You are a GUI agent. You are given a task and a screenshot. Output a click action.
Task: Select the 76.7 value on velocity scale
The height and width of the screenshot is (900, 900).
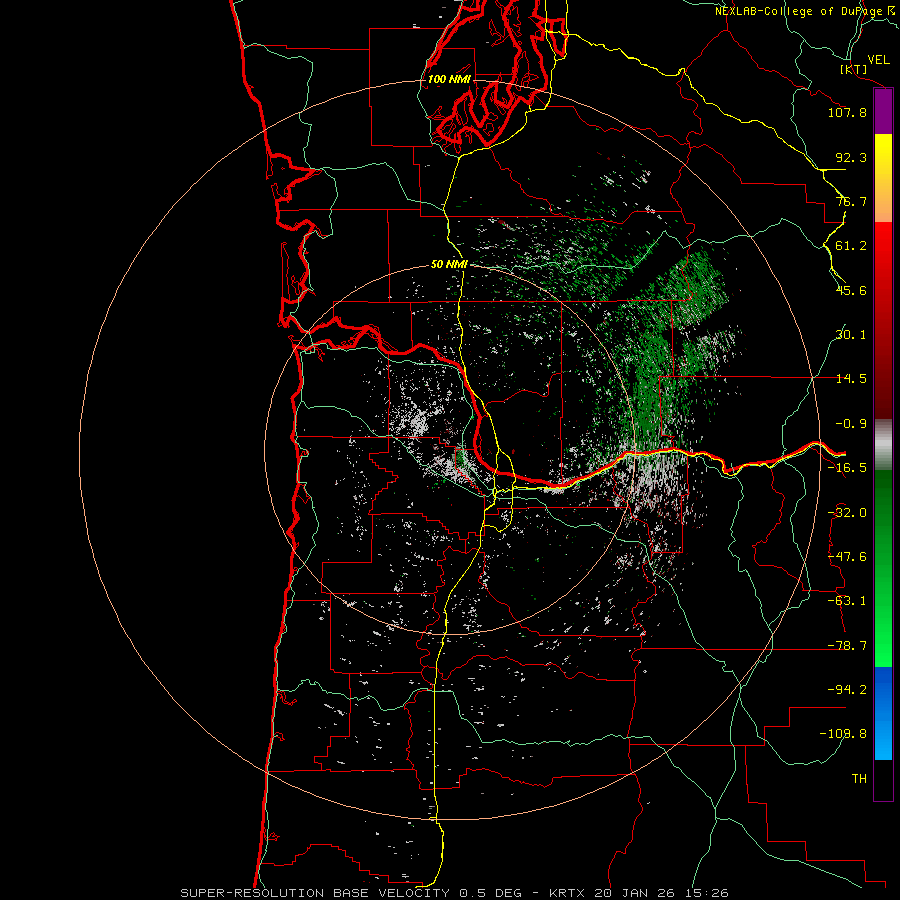click(851, 201)
